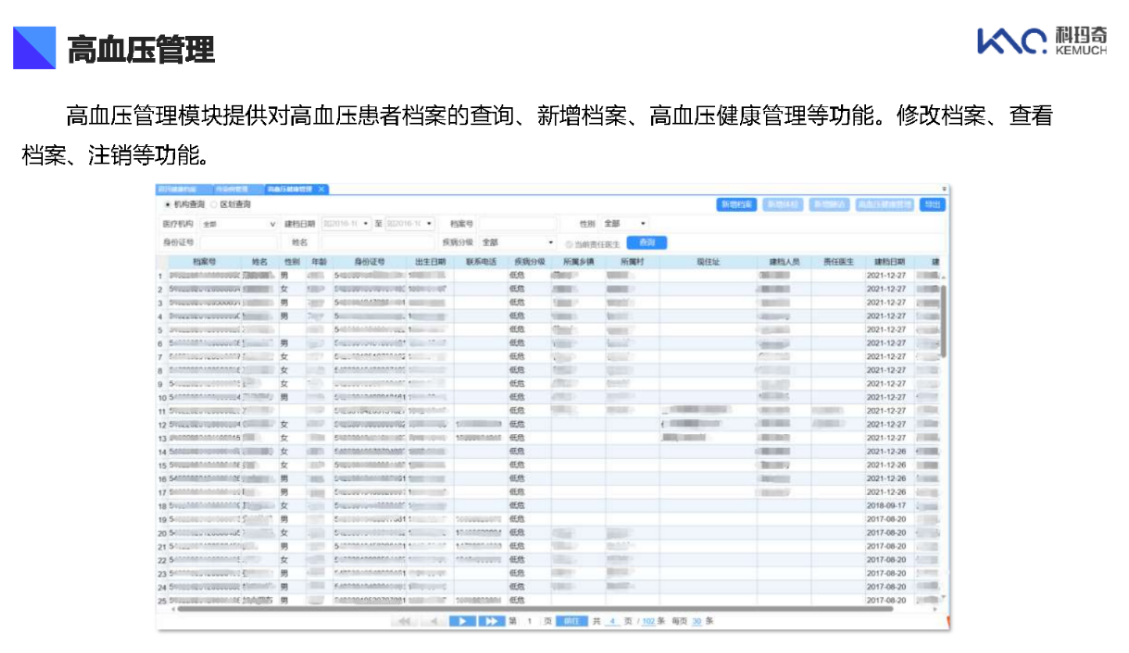Jump to last page with double arrow

490,621
